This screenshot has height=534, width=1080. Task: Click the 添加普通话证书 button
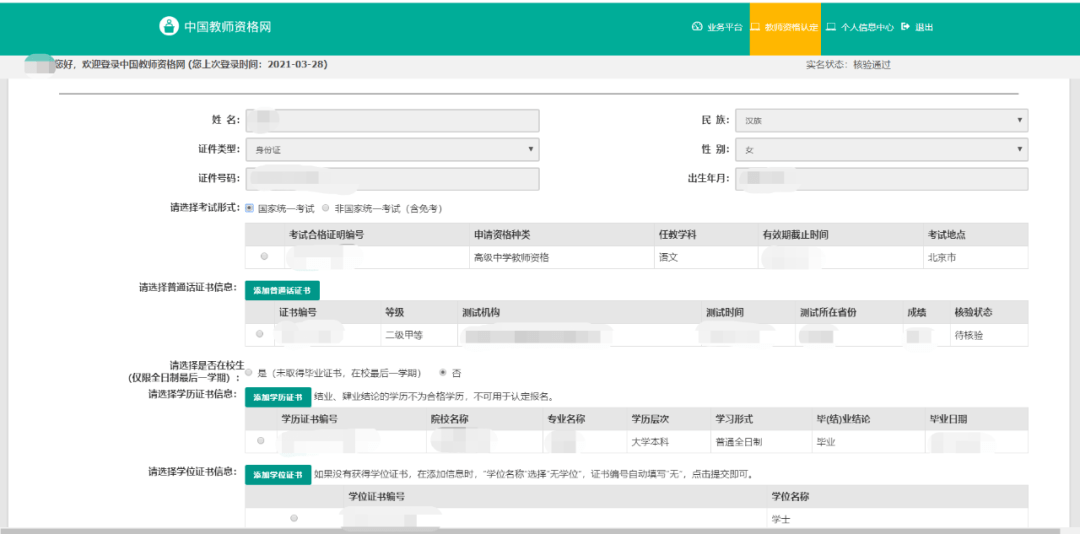point(282,290)
